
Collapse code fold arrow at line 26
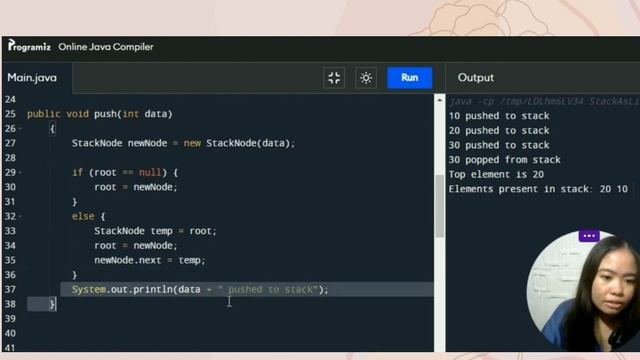point(20,129)
